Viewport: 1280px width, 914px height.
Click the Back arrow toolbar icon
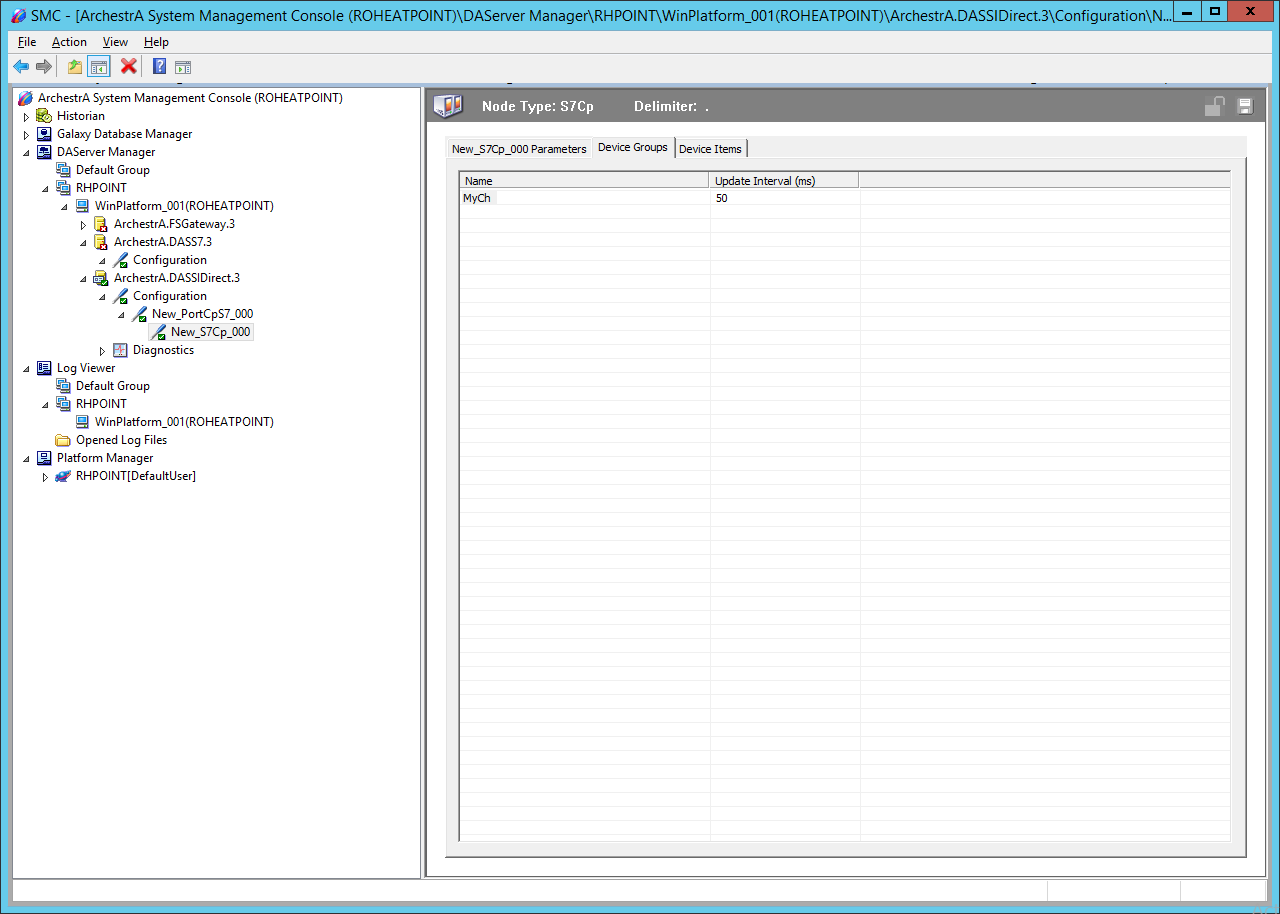pos(21,67)
